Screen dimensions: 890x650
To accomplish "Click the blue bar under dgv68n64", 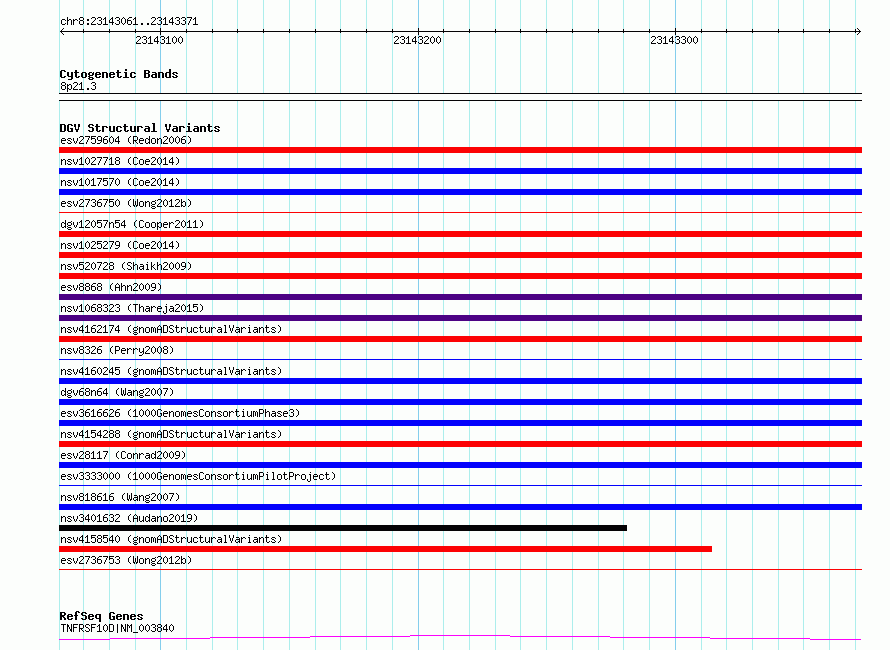I will tap(460, 402).
